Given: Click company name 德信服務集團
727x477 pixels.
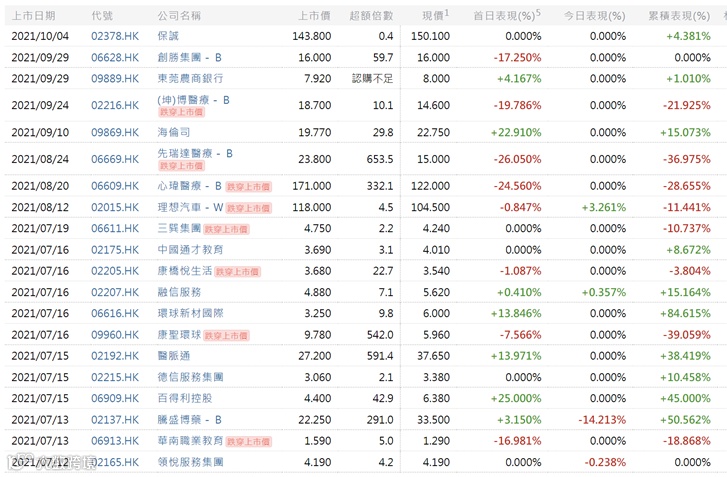Looking at the screenshot, I should (190, 377).
